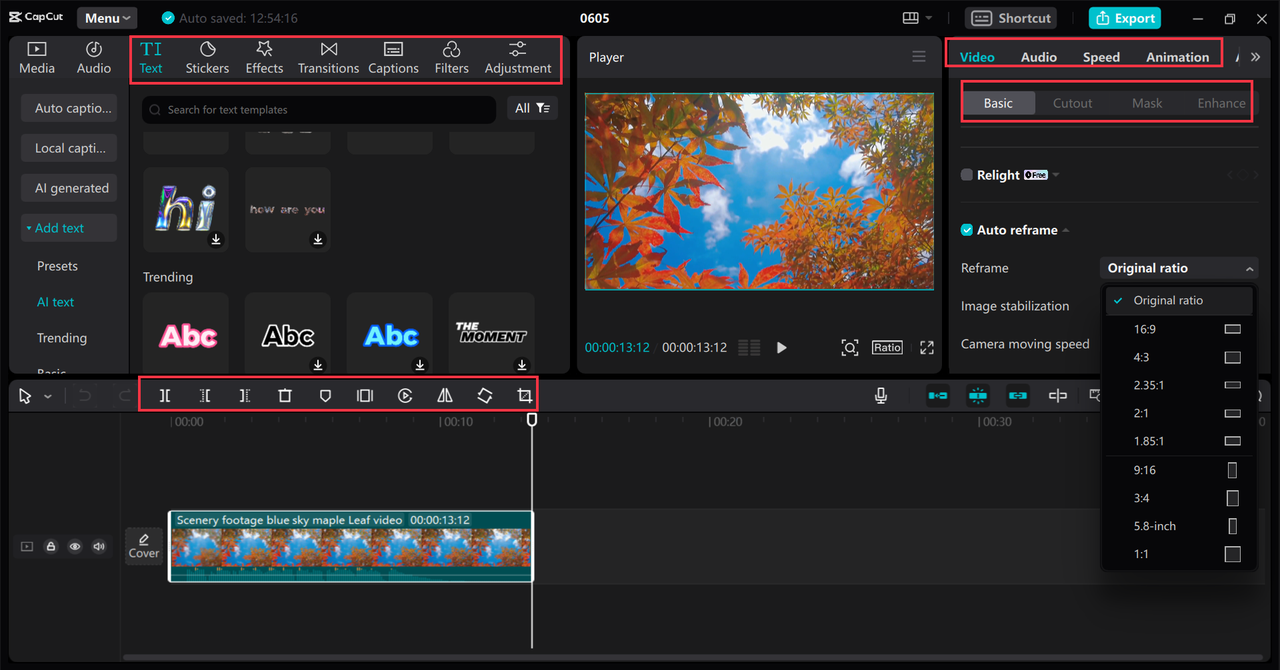1280x670 pixels.
Task: Click the search for text templates field
Action: 319,110
